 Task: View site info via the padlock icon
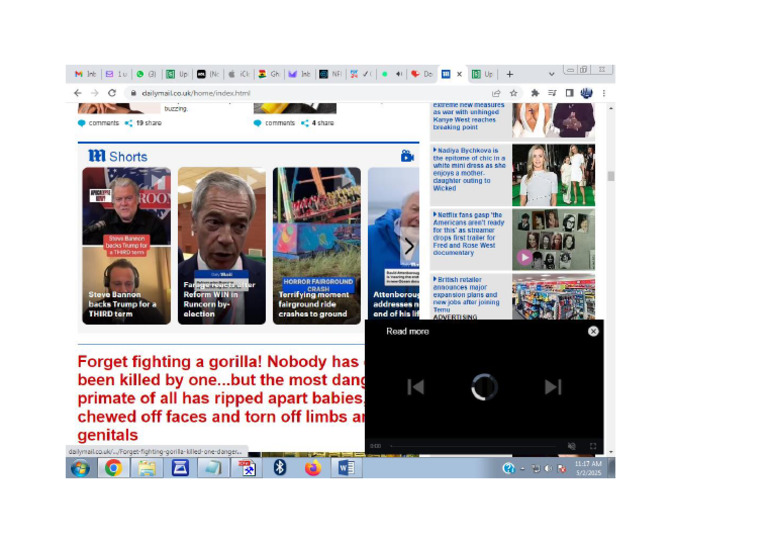(x=133, y=93)
